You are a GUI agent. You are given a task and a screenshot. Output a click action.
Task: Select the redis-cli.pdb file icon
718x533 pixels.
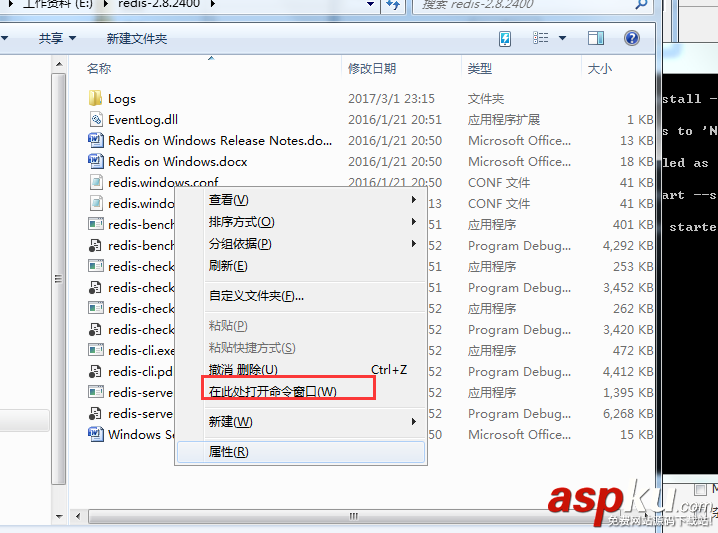click(x=95, y=371)
